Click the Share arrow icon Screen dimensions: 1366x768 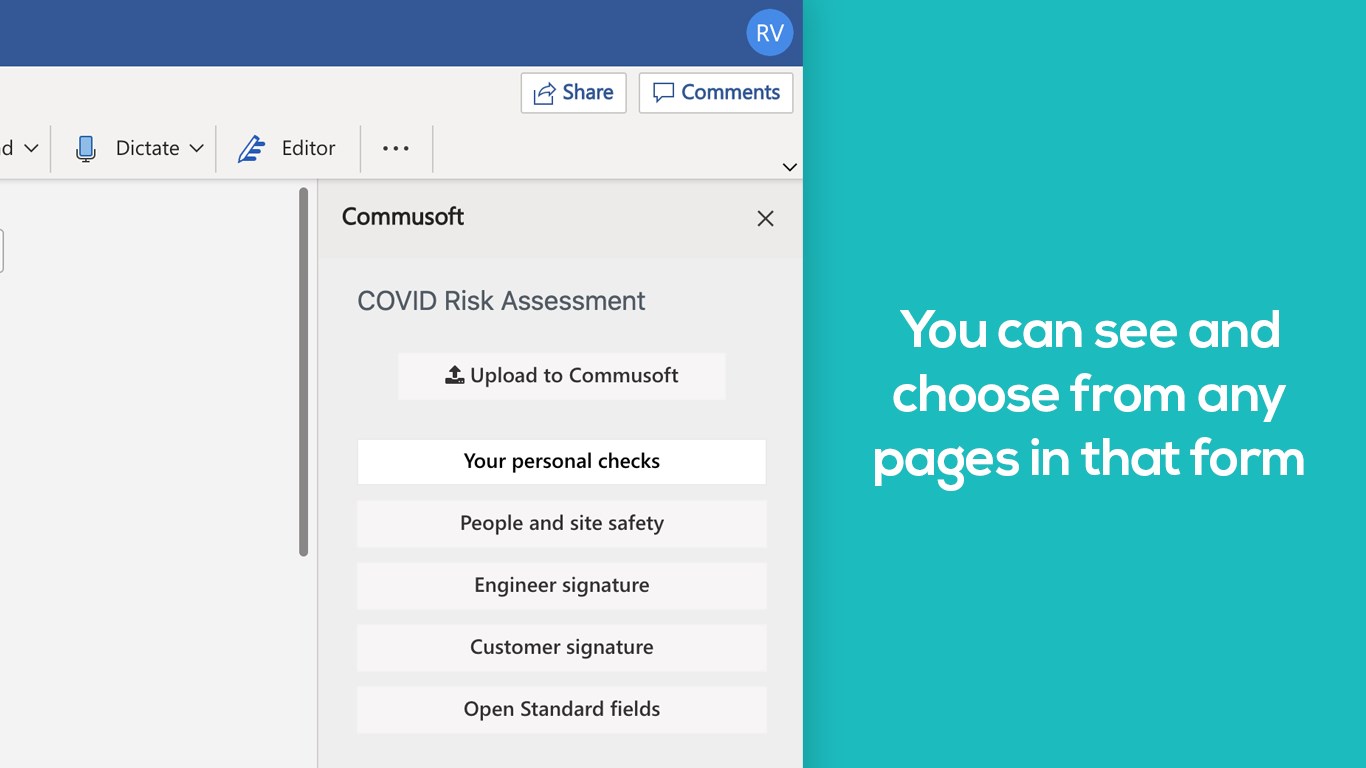[544, 94]
